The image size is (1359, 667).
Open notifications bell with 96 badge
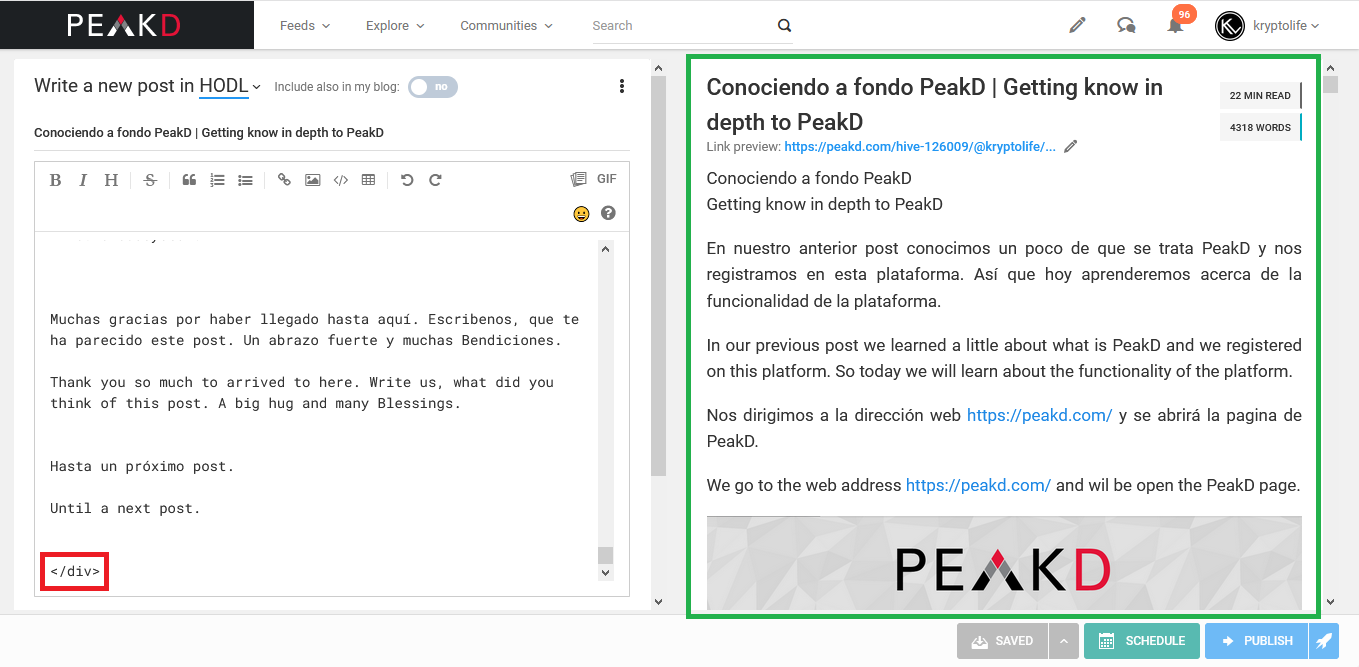(1176, 24)
